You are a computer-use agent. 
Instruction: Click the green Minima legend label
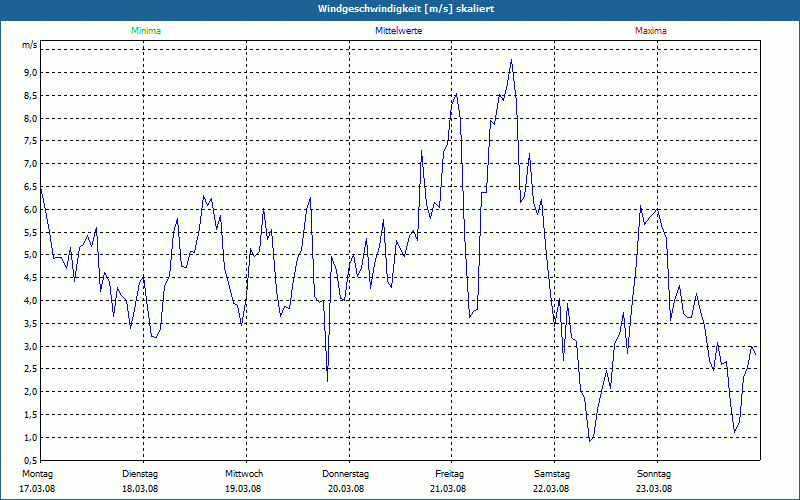tap(146, 31)
